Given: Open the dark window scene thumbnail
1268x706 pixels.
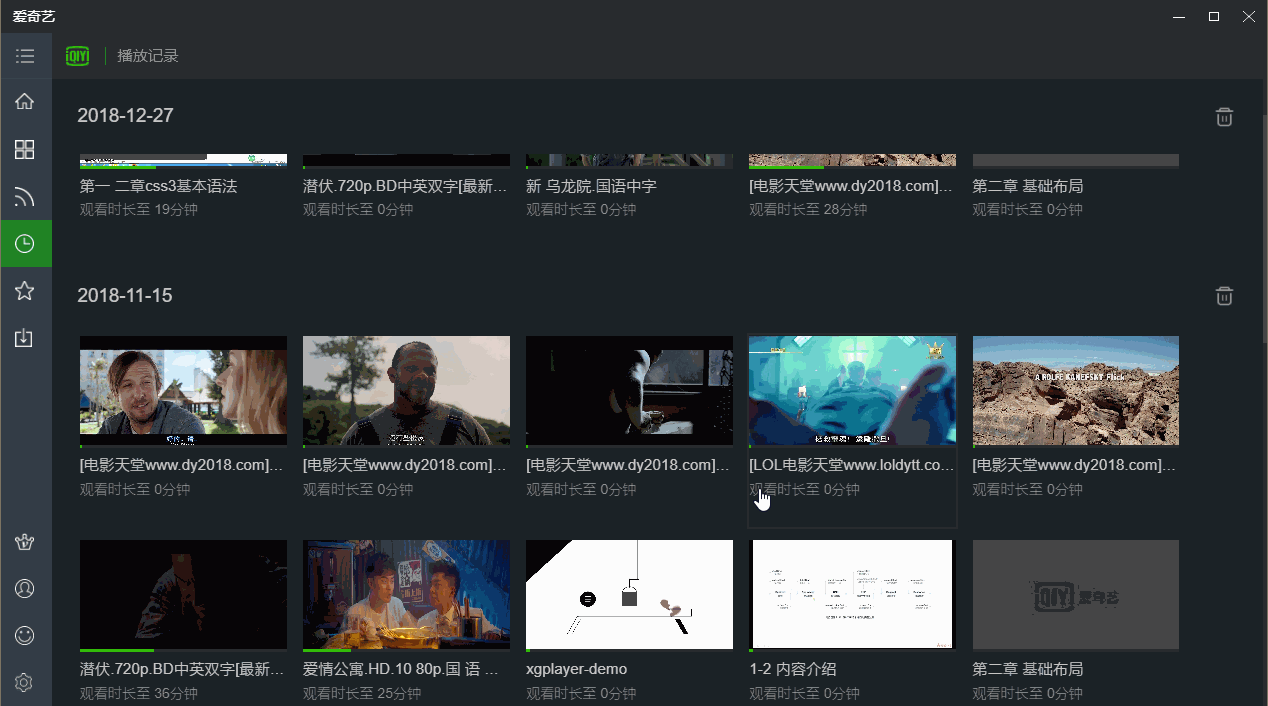Looking at the screenshot, I should (x=629, y=390).
